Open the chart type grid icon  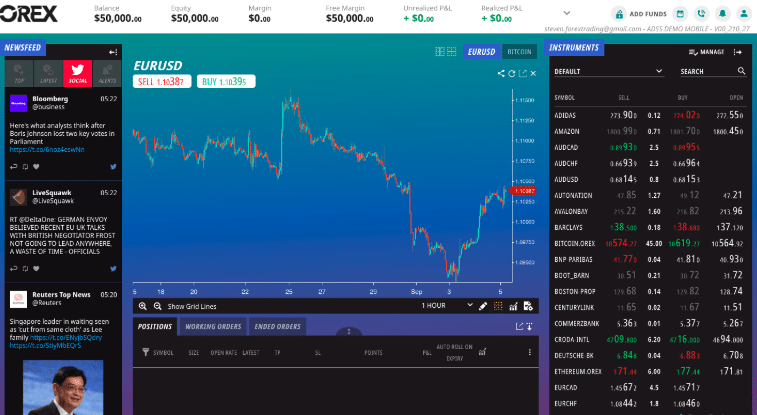click(x=498, y=306)
